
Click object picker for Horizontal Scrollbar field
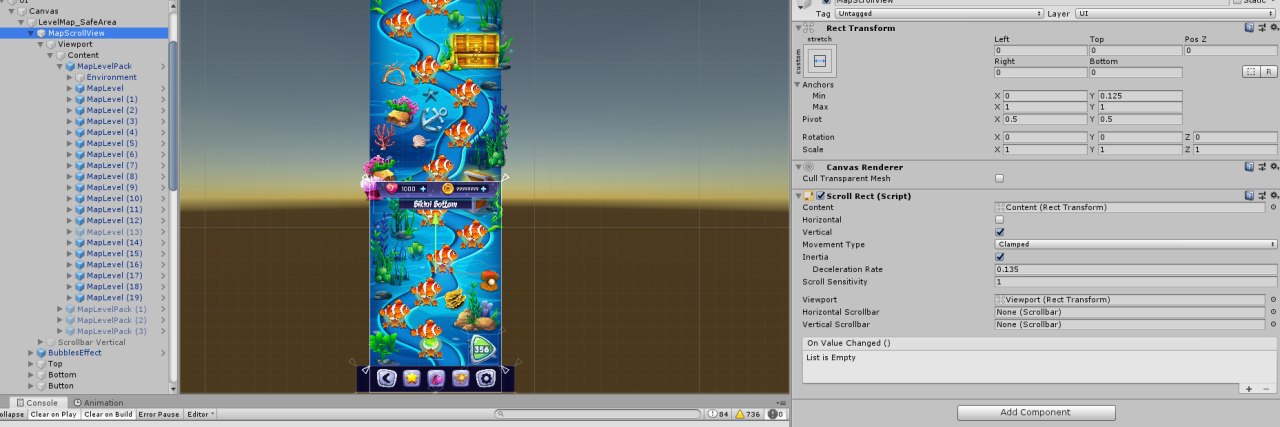click(1273, 312)
